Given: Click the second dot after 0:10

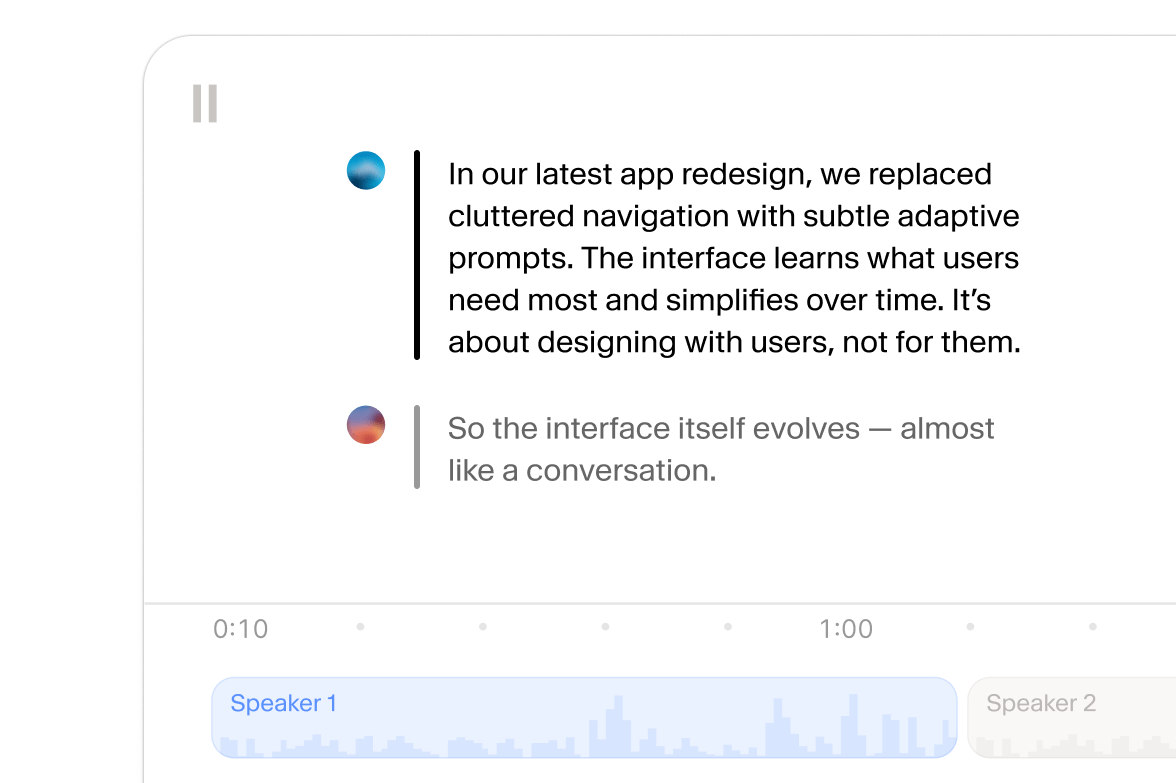Looking at the screenshot, I should tap(482, 627).
